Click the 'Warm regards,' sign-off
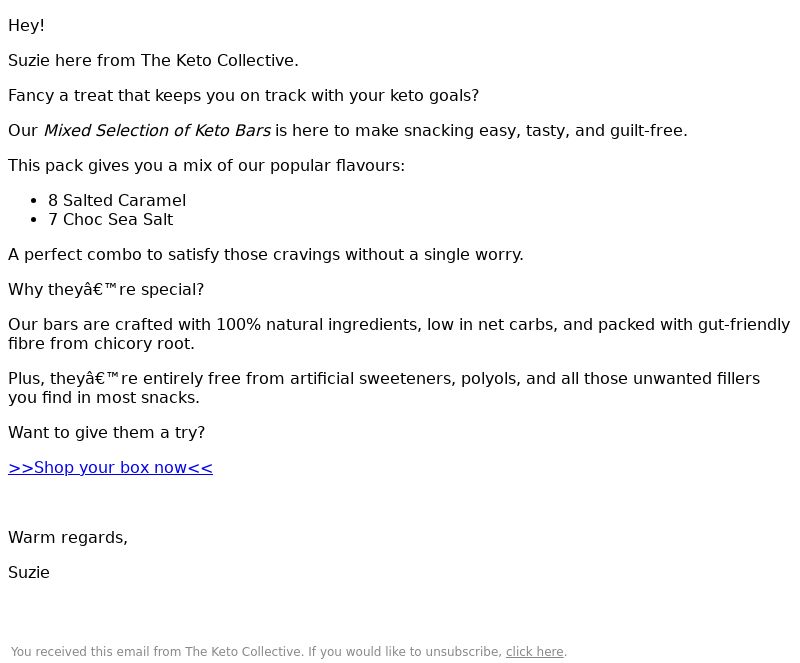 coord(68,537)
